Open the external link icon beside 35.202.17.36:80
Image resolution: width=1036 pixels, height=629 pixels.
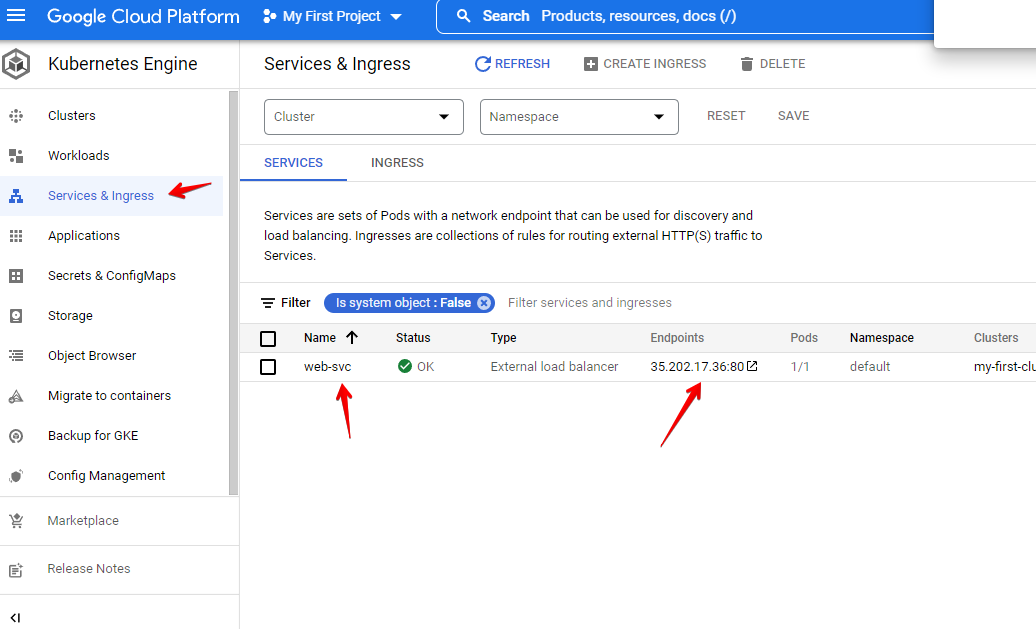(752, 366)
